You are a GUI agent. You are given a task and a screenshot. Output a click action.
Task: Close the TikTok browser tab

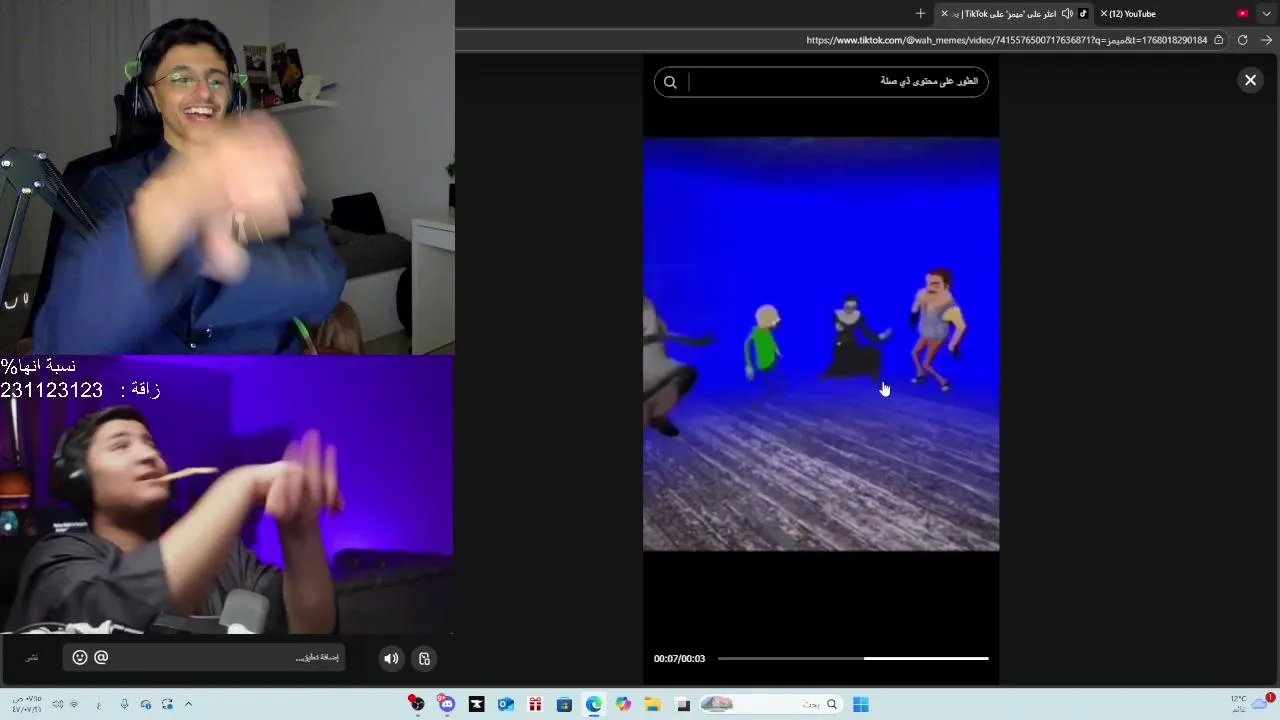point(944,14)
